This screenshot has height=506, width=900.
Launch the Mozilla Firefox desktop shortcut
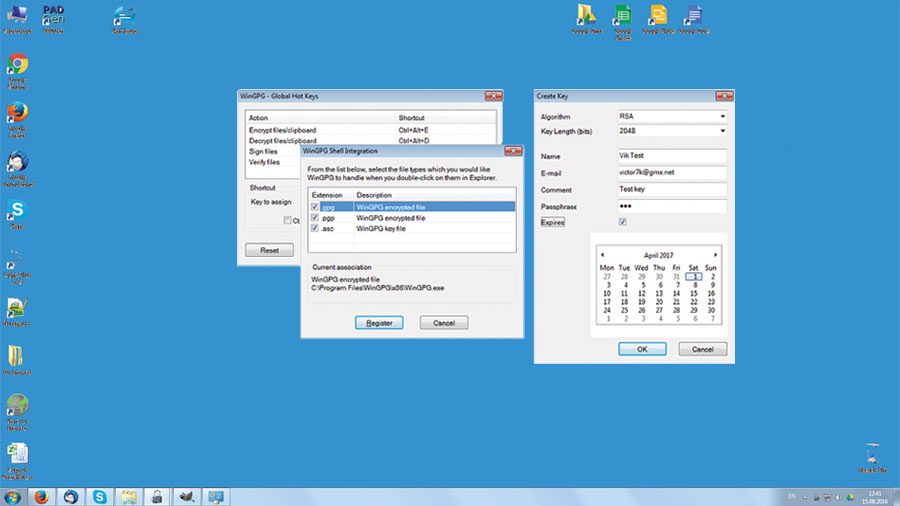[18, 119]
